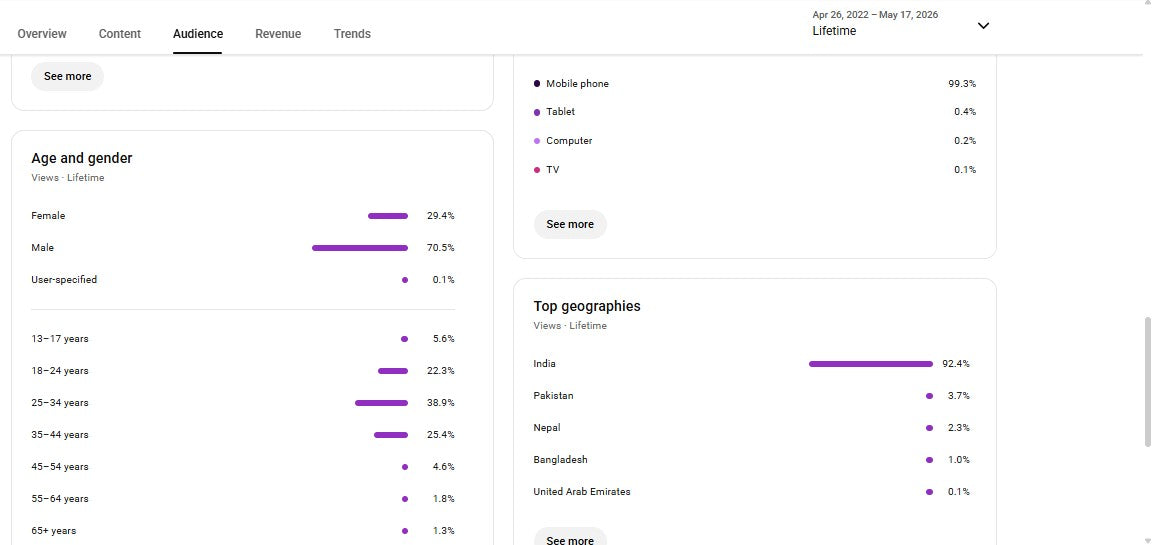Click See more under device type card
Image resolution: width=1152 pixels, height=545 pixels.
click(570, 225)
